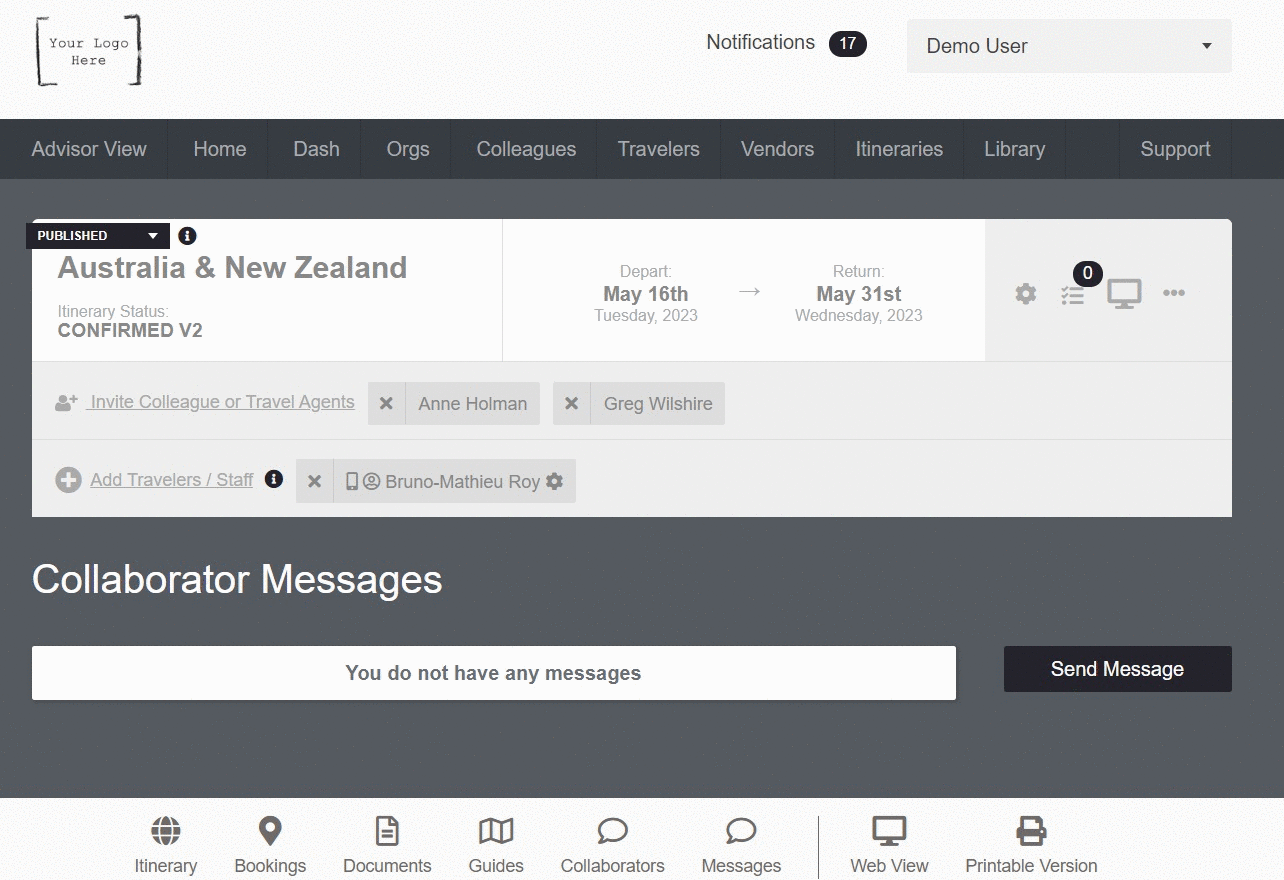Viewport: 1284px width, 880px height.
Task: Open the Messages chat bubble icon
Action: [741, 830]
